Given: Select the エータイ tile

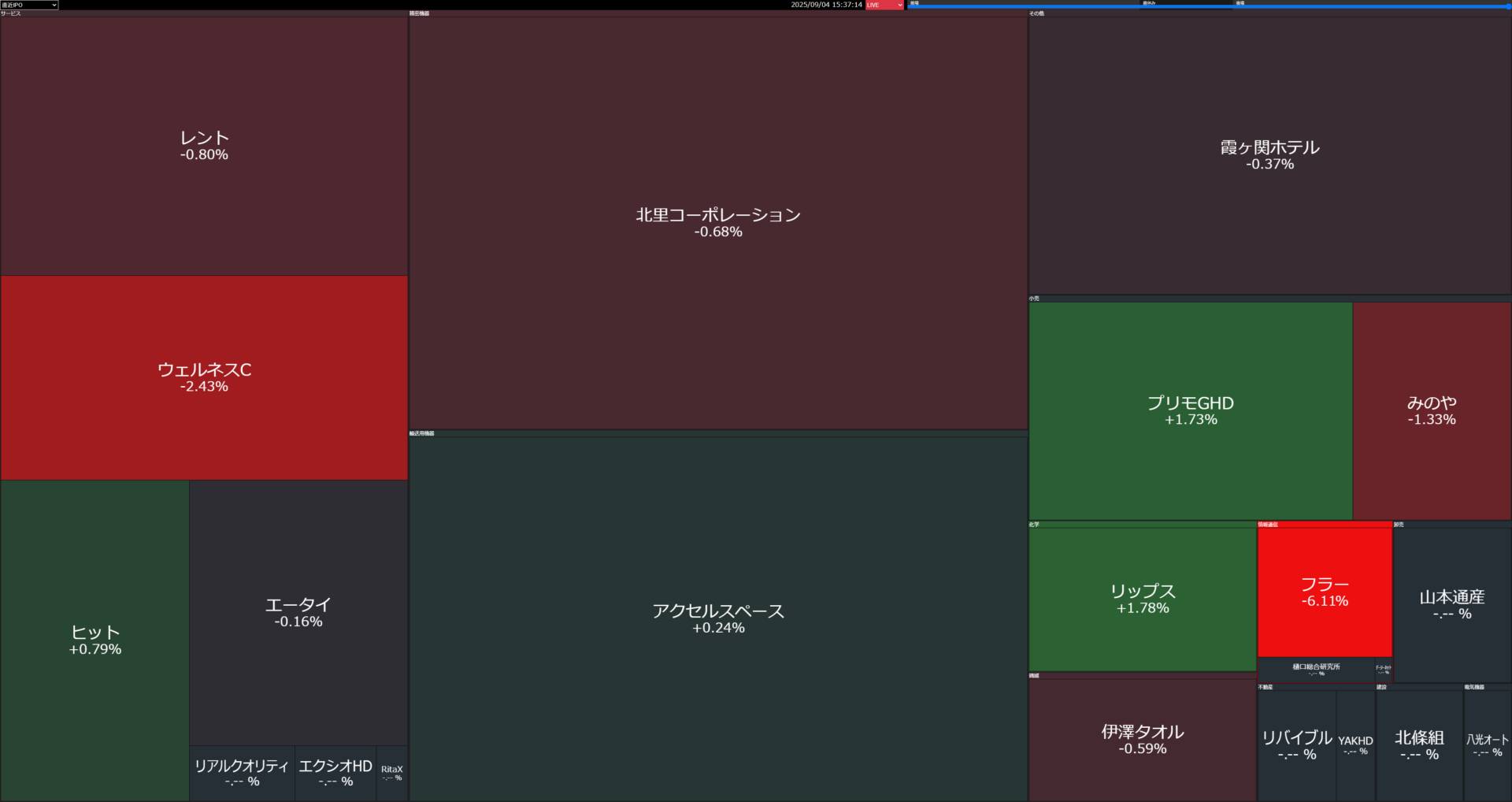Looking at the screenshot, I should point(298,612).
